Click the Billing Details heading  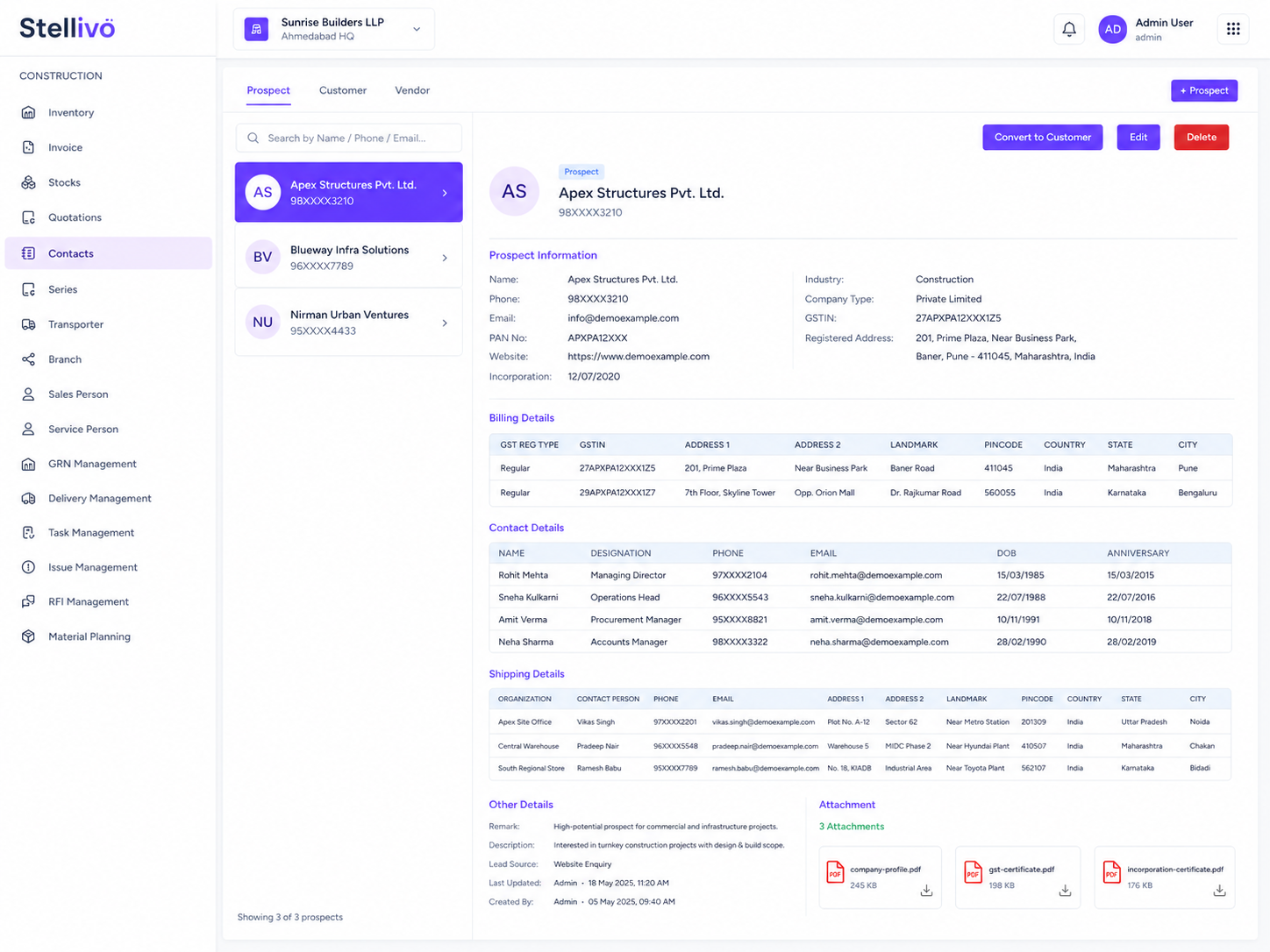[522, 418]
